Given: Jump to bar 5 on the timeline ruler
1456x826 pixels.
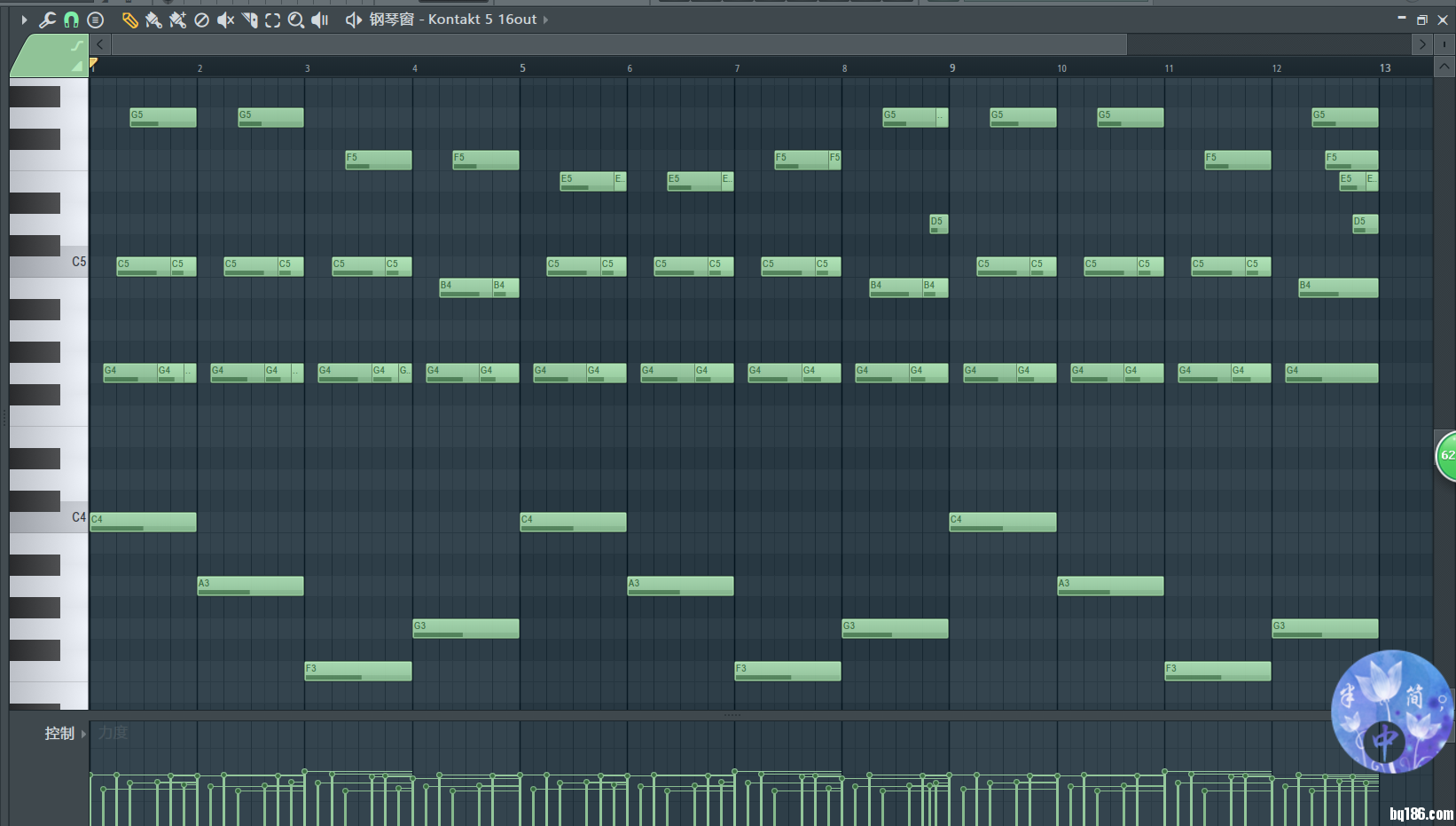Looking at the screenshot, I should pos(522,68).
